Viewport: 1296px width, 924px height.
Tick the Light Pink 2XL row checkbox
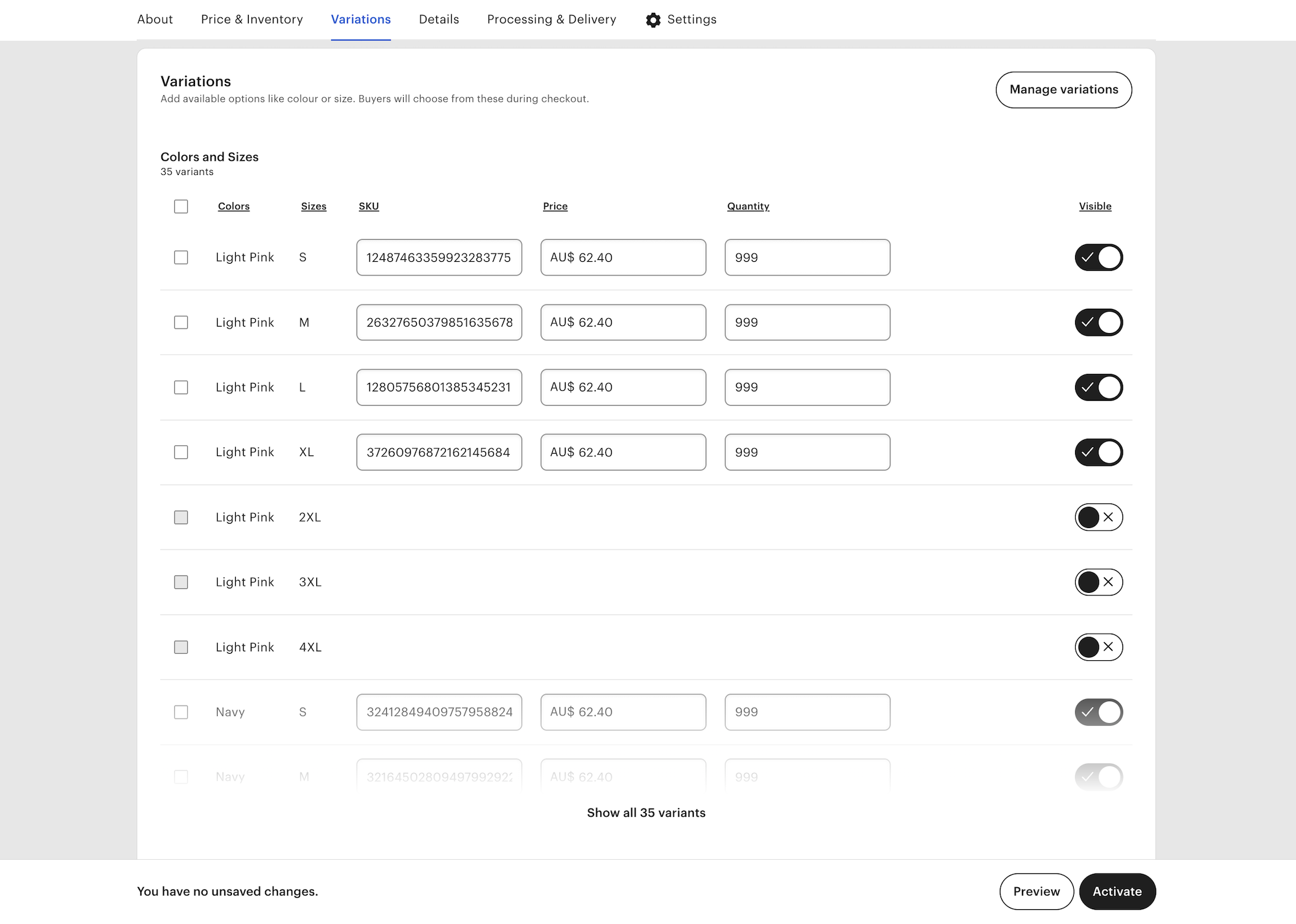pos(181,517)
